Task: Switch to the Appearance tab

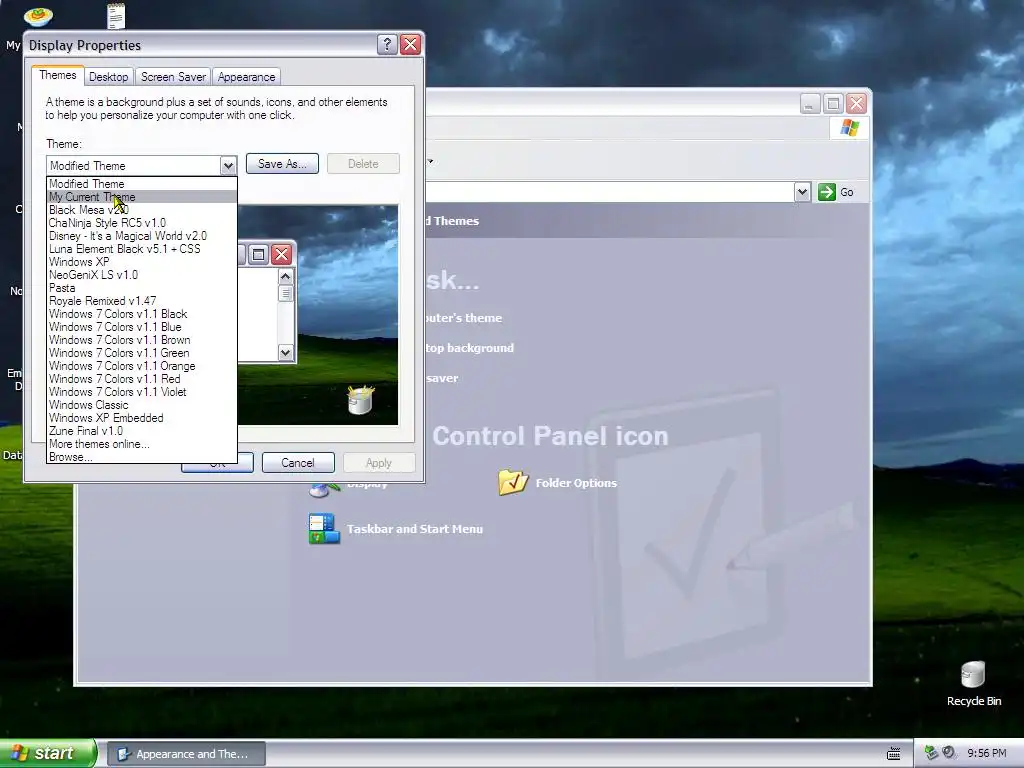Action: pos(246,77)
